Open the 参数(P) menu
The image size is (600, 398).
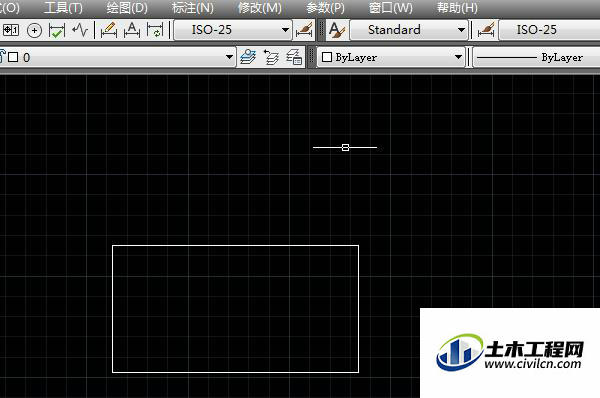325,8
